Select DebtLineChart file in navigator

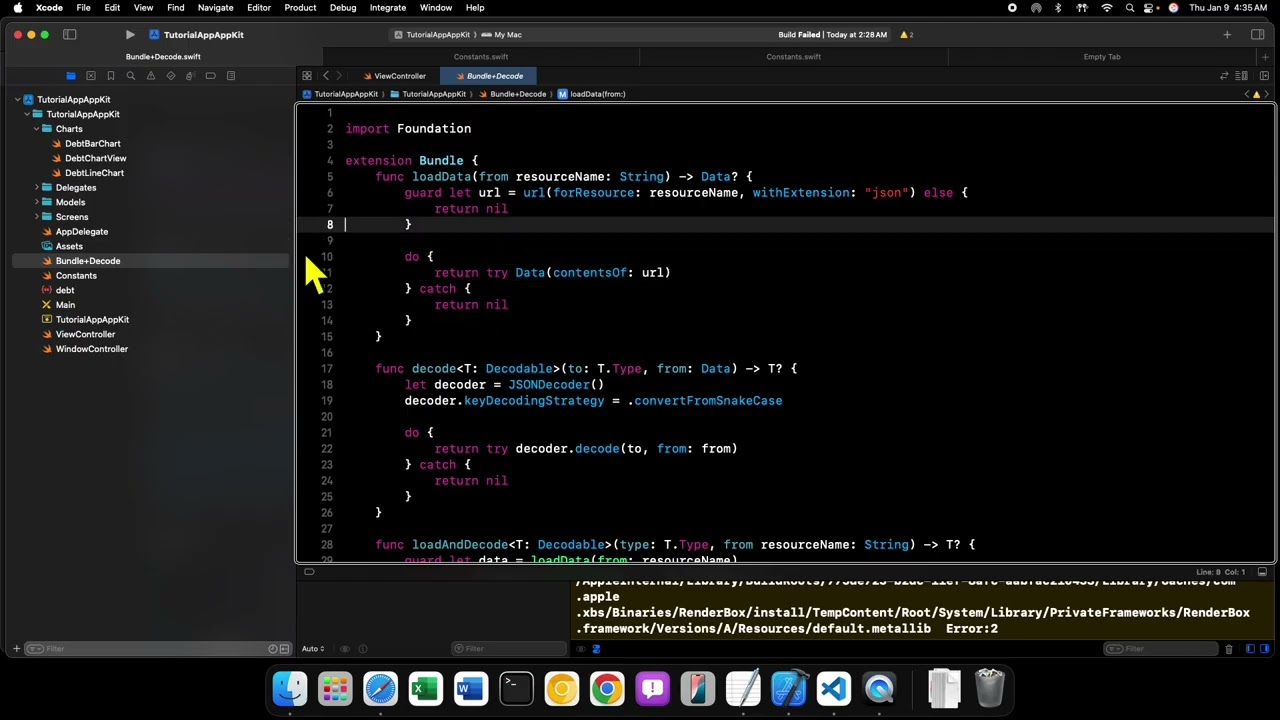tap(94, 173)
